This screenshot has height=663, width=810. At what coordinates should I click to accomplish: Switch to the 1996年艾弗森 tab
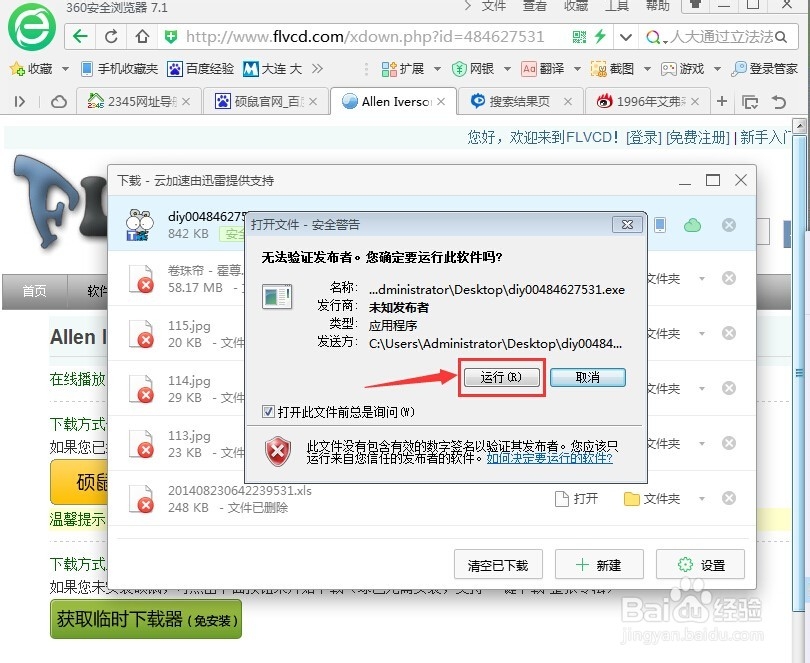[x=647, y=102]
